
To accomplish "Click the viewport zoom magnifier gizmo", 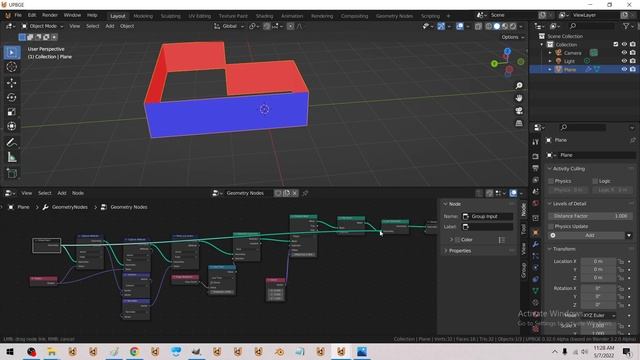I will 519,86.
